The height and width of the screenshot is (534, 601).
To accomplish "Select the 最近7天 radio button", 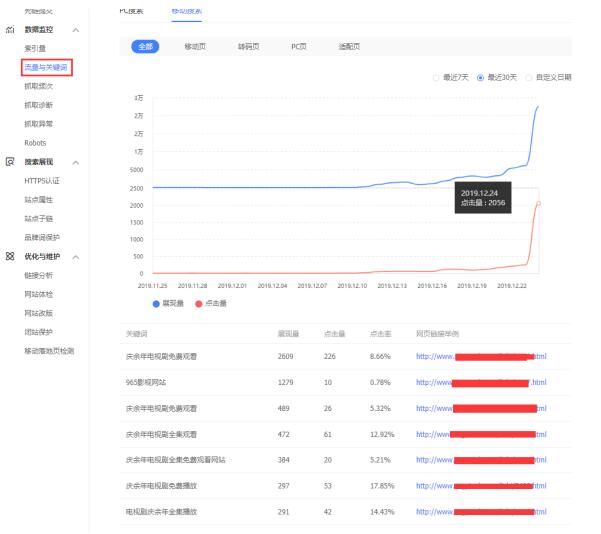I will click(x=436, y=77).
